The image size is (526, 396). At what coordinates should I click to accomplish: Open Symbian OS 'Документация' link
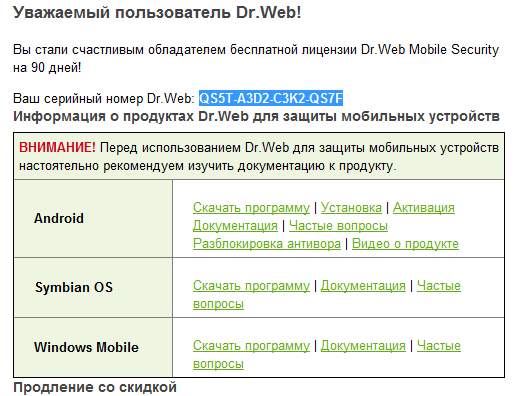363,286
